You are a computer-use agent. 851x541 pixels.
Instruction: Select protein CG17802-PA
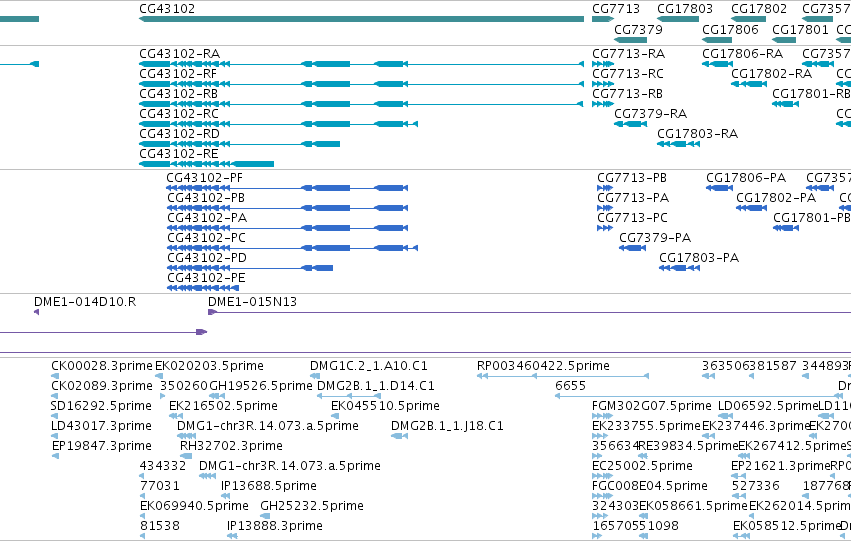(776, 198)
